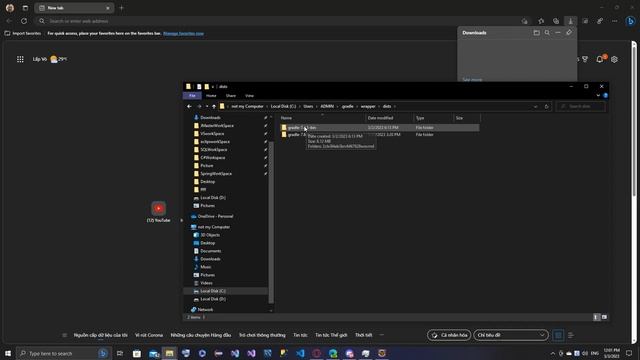The height and width of the screenshot is (360, 640).
Task: Switch Explorer to details view
Action: coord(596,317)
